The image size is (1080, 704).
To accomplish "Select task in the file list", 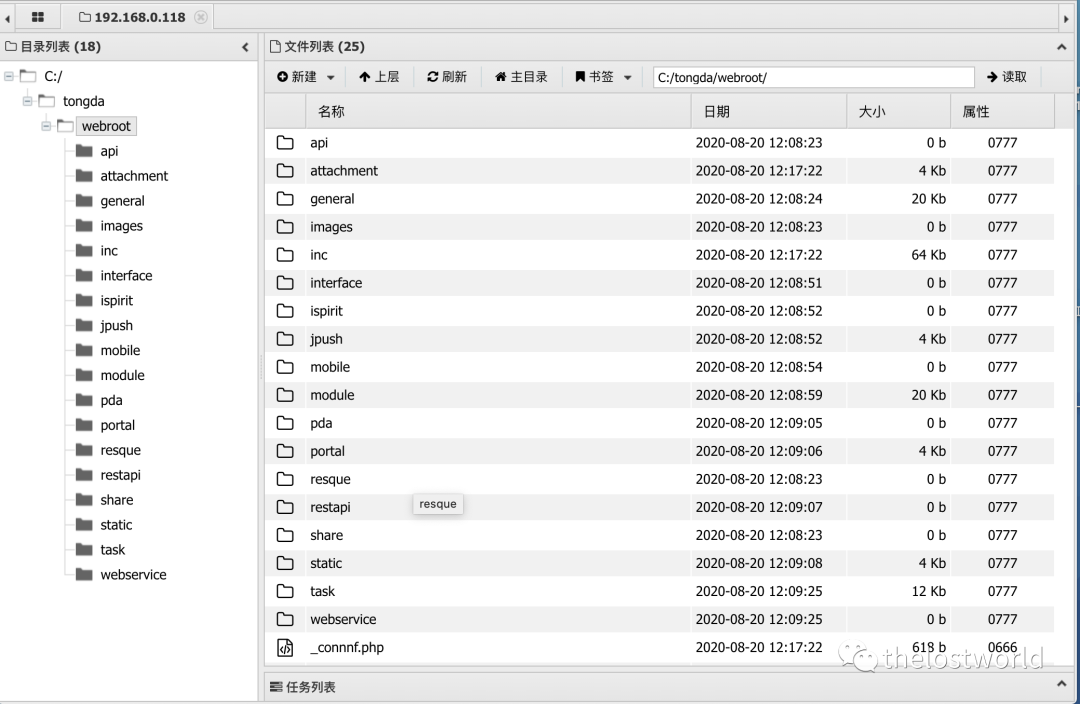I will tap(322, 591).
